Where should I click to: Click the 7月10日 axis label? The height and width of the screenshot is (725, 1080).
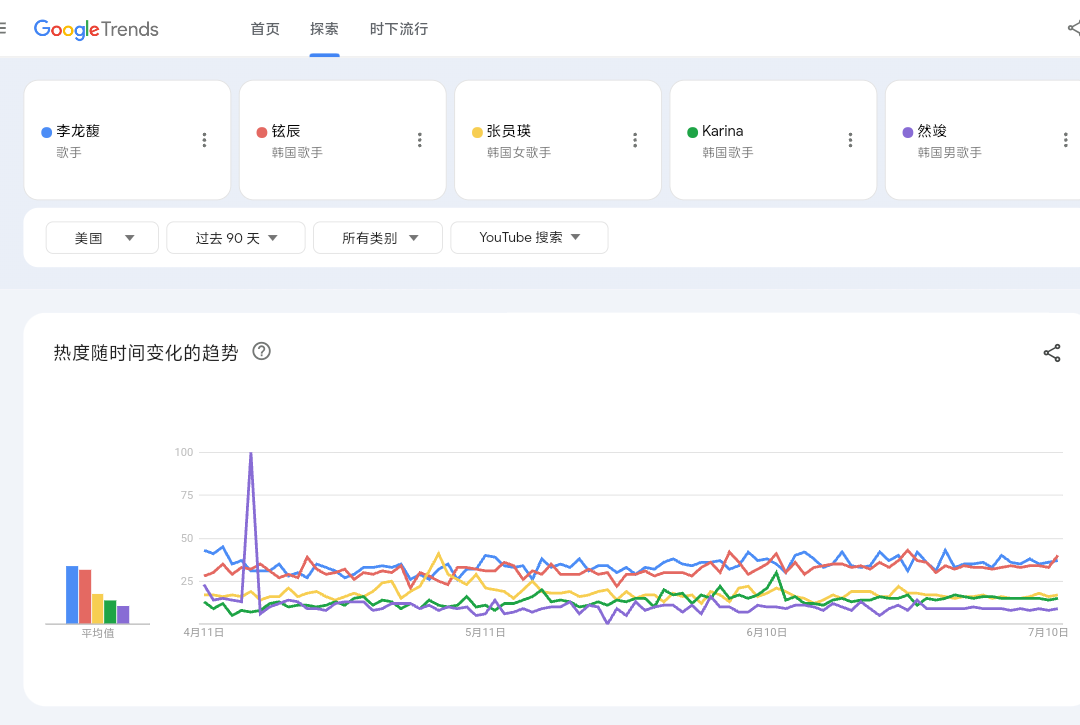pyautogui.click(x=1048, y=632)
